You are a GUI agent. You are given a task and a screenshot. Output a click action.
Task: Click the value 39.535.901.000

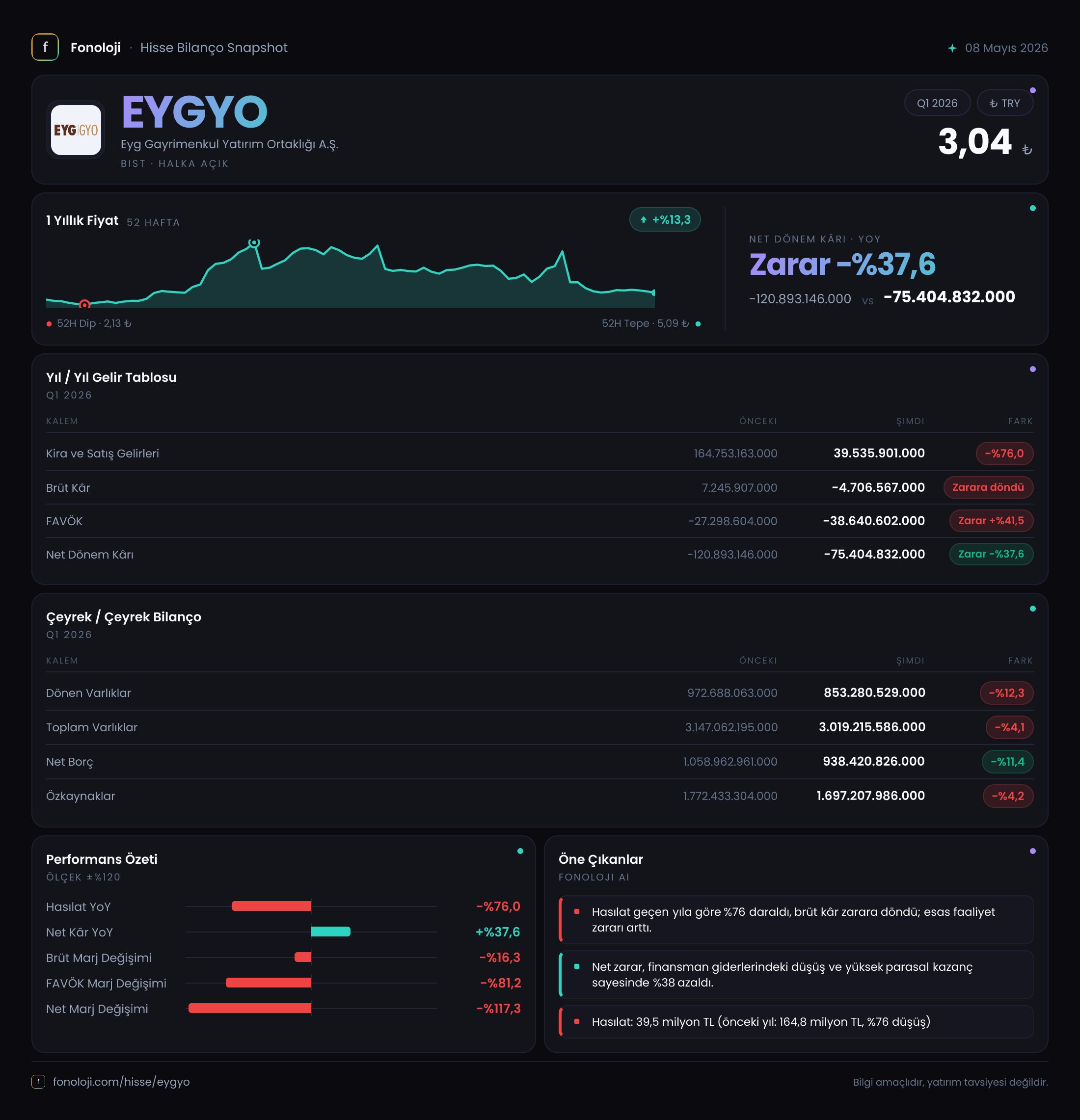879,453
